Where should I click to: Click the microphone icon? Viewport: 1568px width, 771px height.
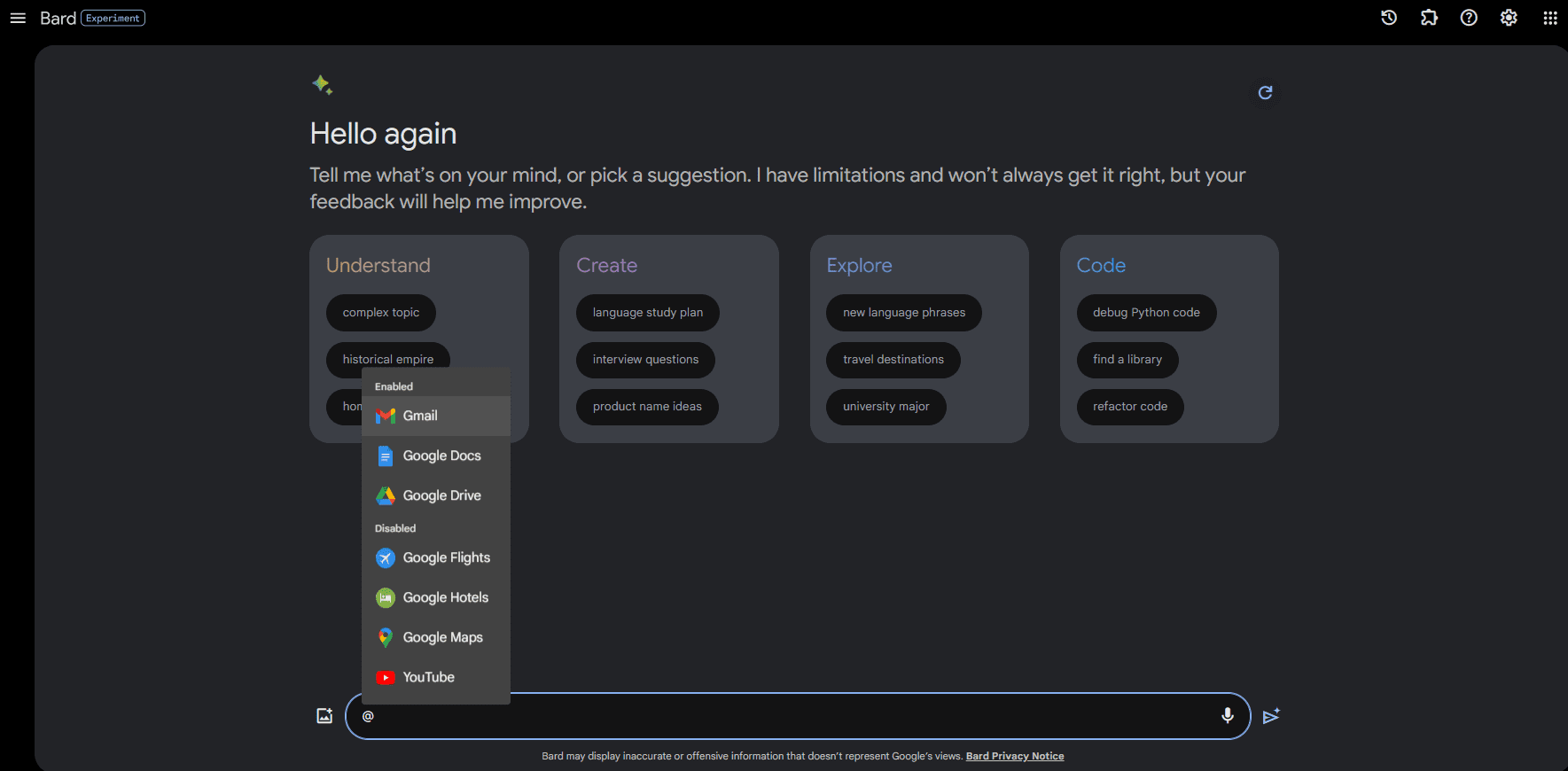(1228, 715)
